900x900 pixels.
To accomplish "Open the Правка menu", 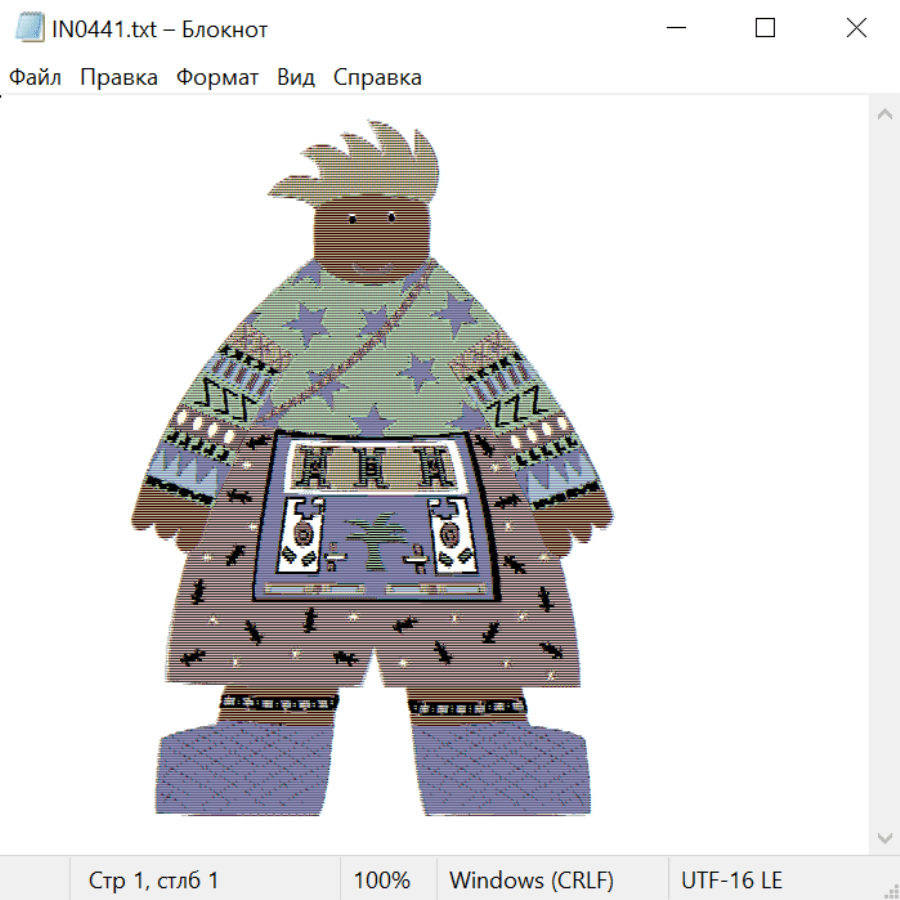I will [119, 78].
